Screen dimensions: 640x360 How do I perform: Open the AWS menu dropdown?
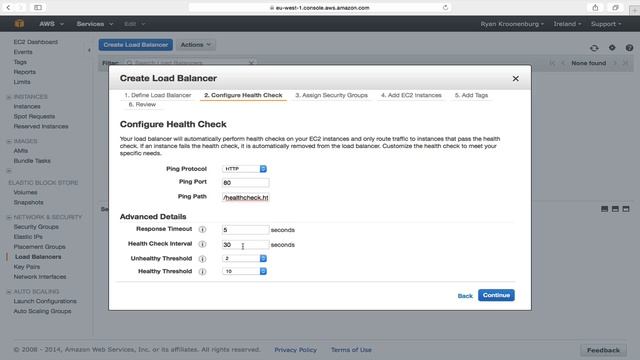coord(51,24)
